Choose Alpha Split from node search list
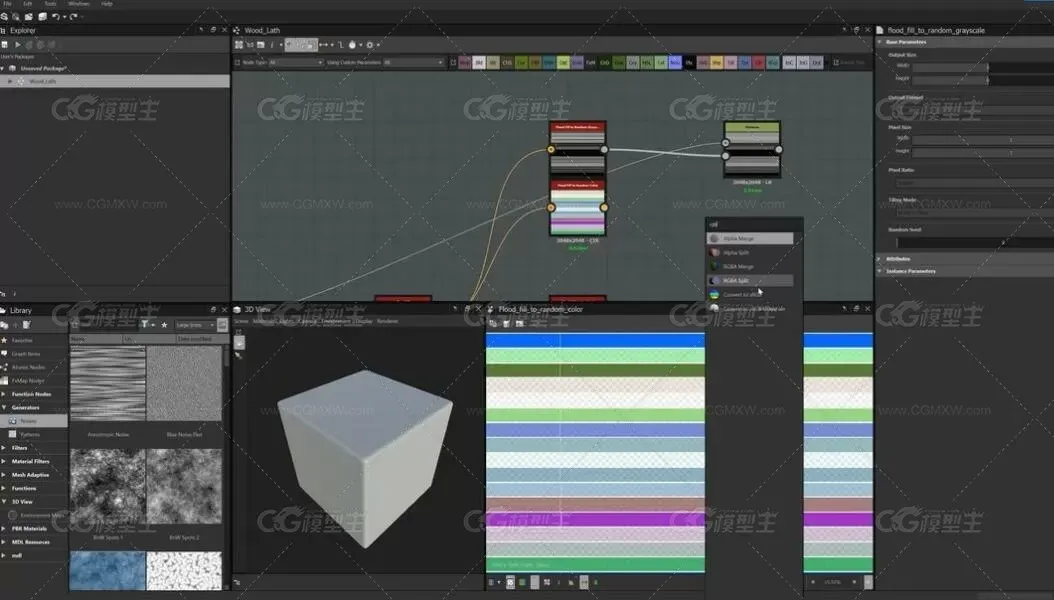1054x600 pixels. point(750,253)
